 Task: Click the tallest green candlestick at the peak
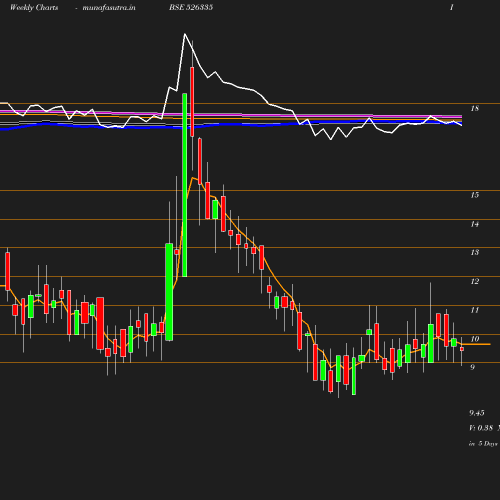coord(184,185)
